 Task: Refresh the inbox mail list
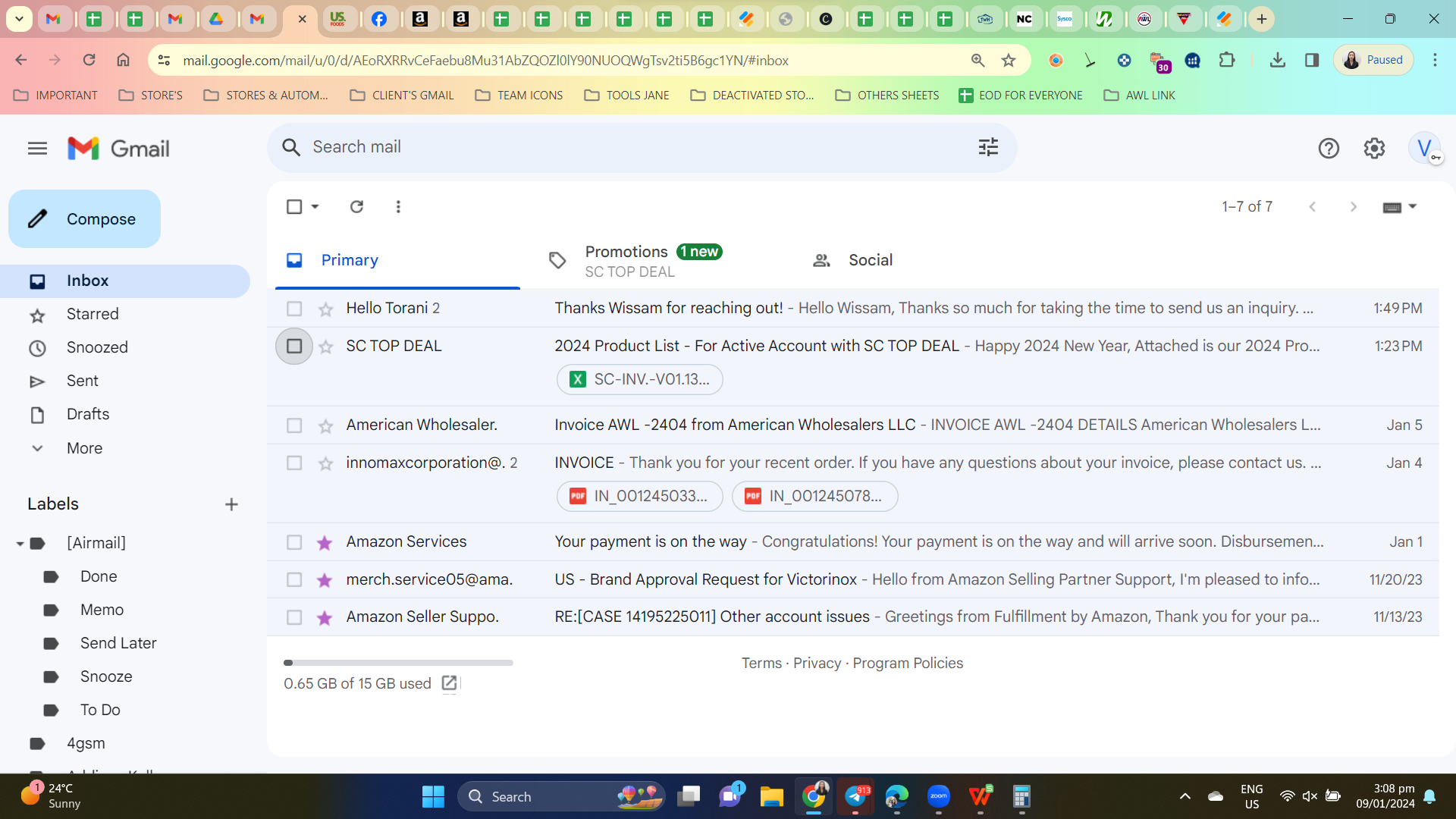[x=356, y=206]
